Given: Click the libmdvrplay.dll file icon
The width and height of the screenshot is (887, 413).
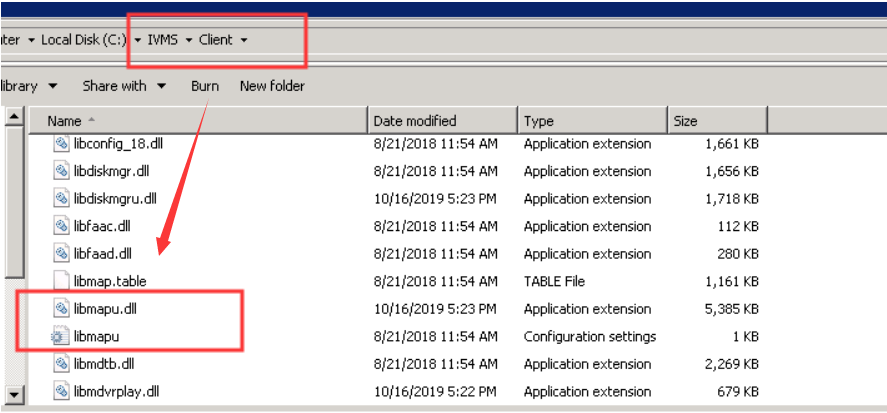Looking at the screenshot, I should tap(61, 392).
